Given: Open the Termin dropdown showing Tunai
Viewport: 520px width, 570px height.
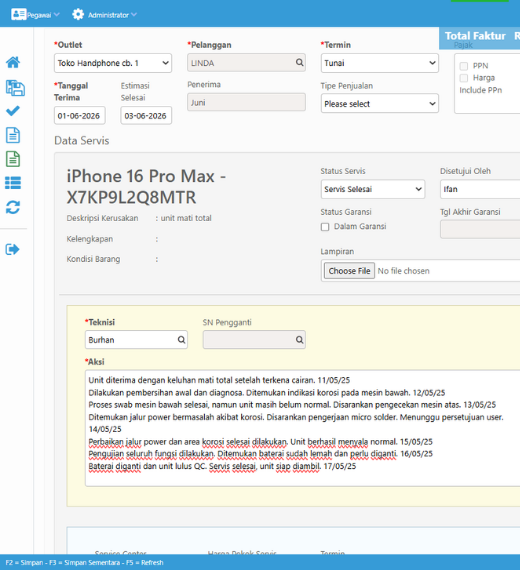Looking at the screenshot, I should pyautogui.click(x=380, y=63).
